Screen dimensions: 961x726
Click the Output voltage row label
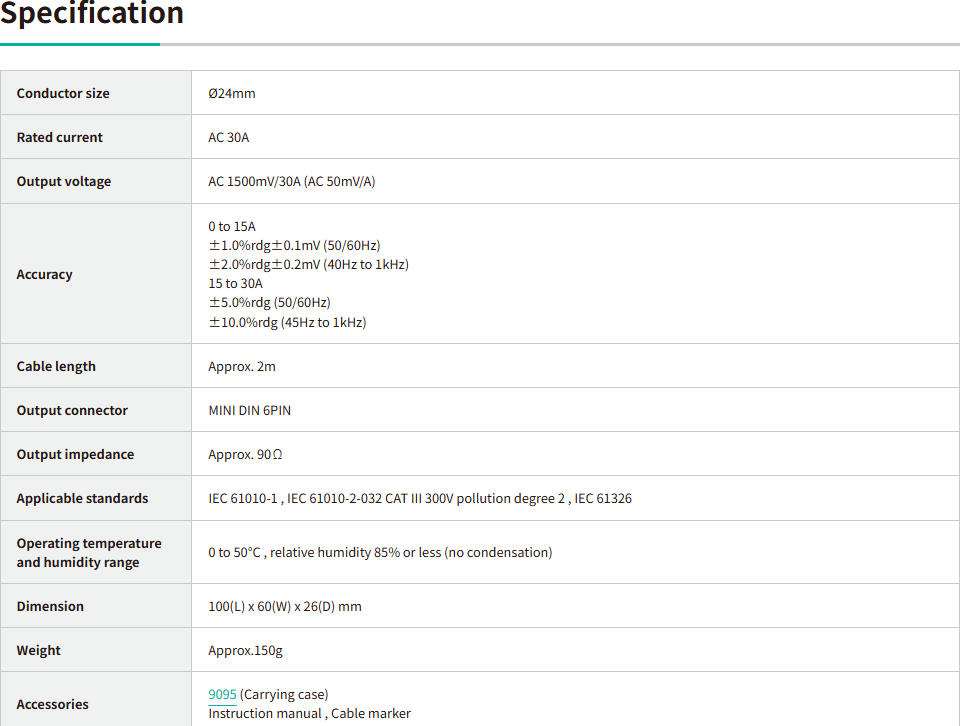(64, 181)
